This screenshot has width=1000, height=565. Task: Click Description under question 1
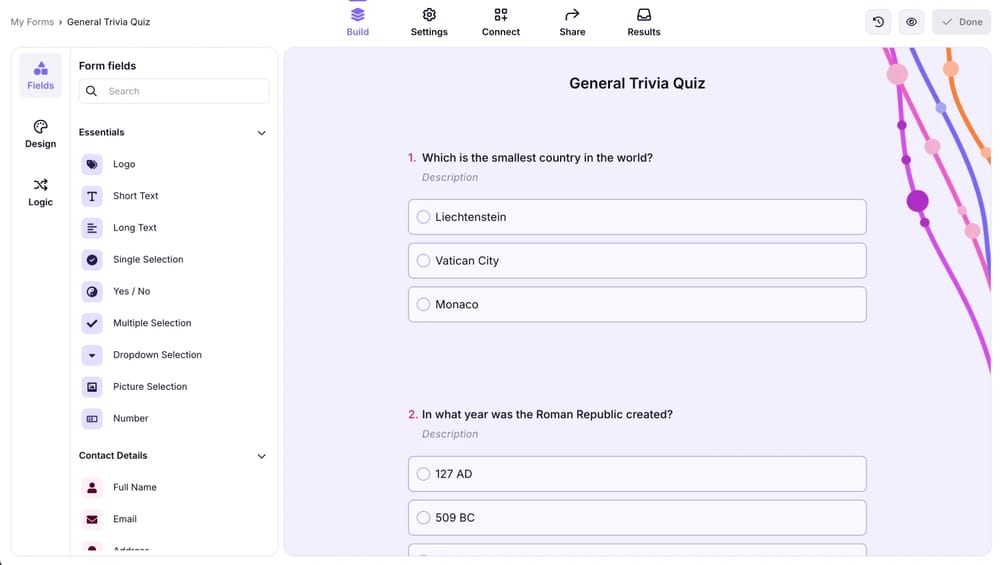(x=450, y=177)
